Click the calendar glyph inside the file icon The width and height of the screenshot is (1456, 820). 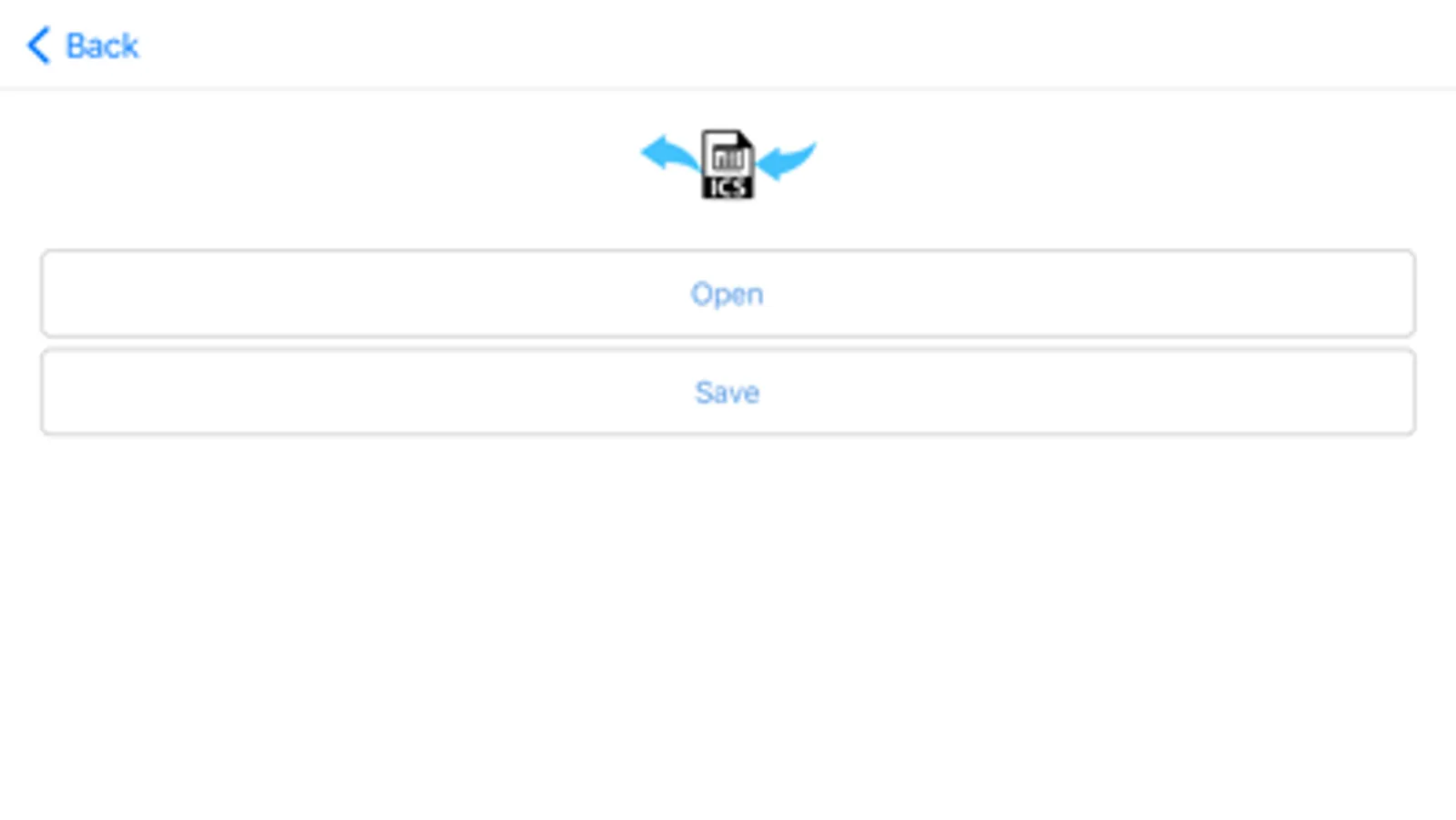pos(728,159)
